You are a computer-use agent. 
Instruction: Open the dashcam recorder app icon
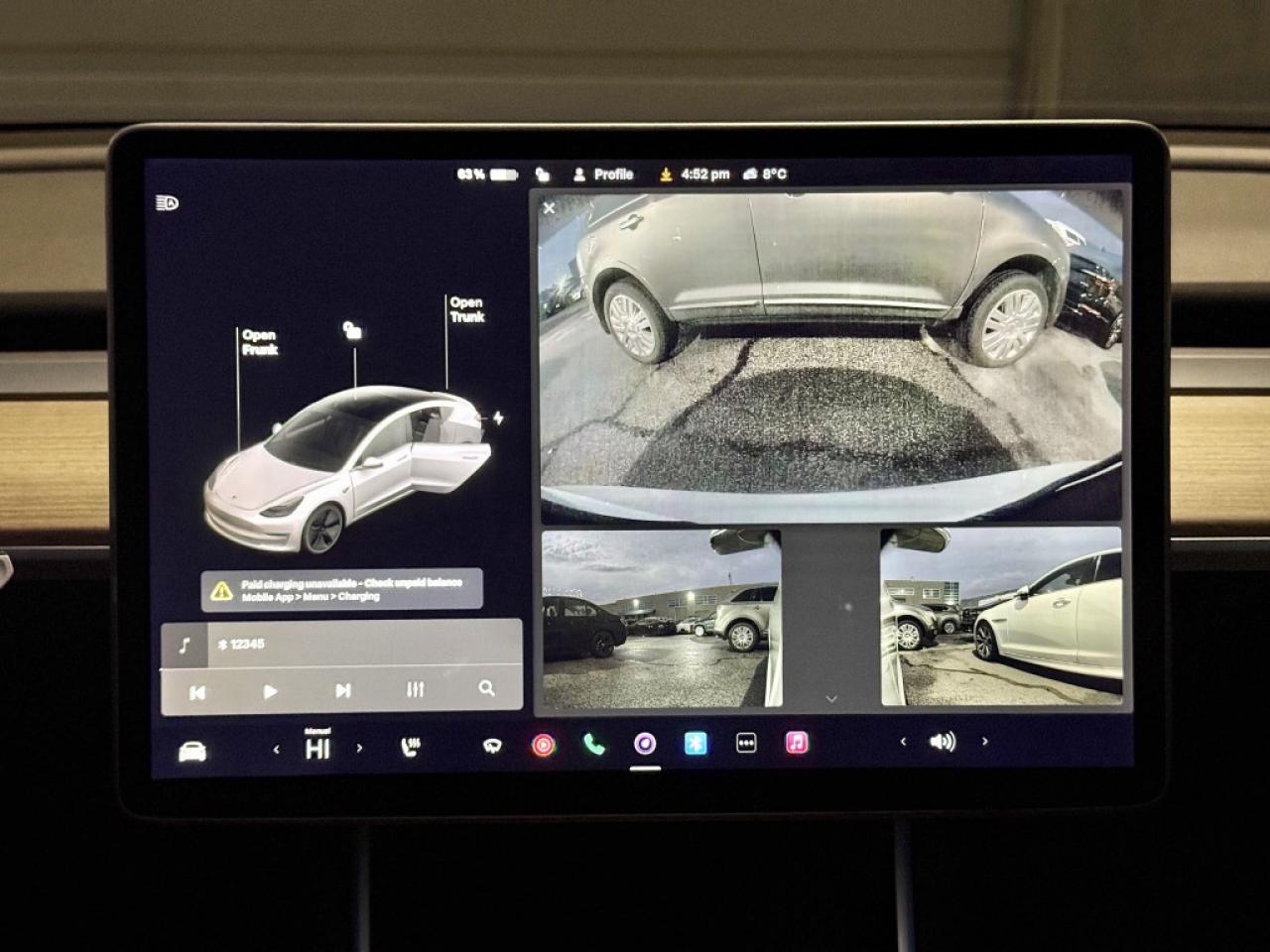[x=543, y=745]
